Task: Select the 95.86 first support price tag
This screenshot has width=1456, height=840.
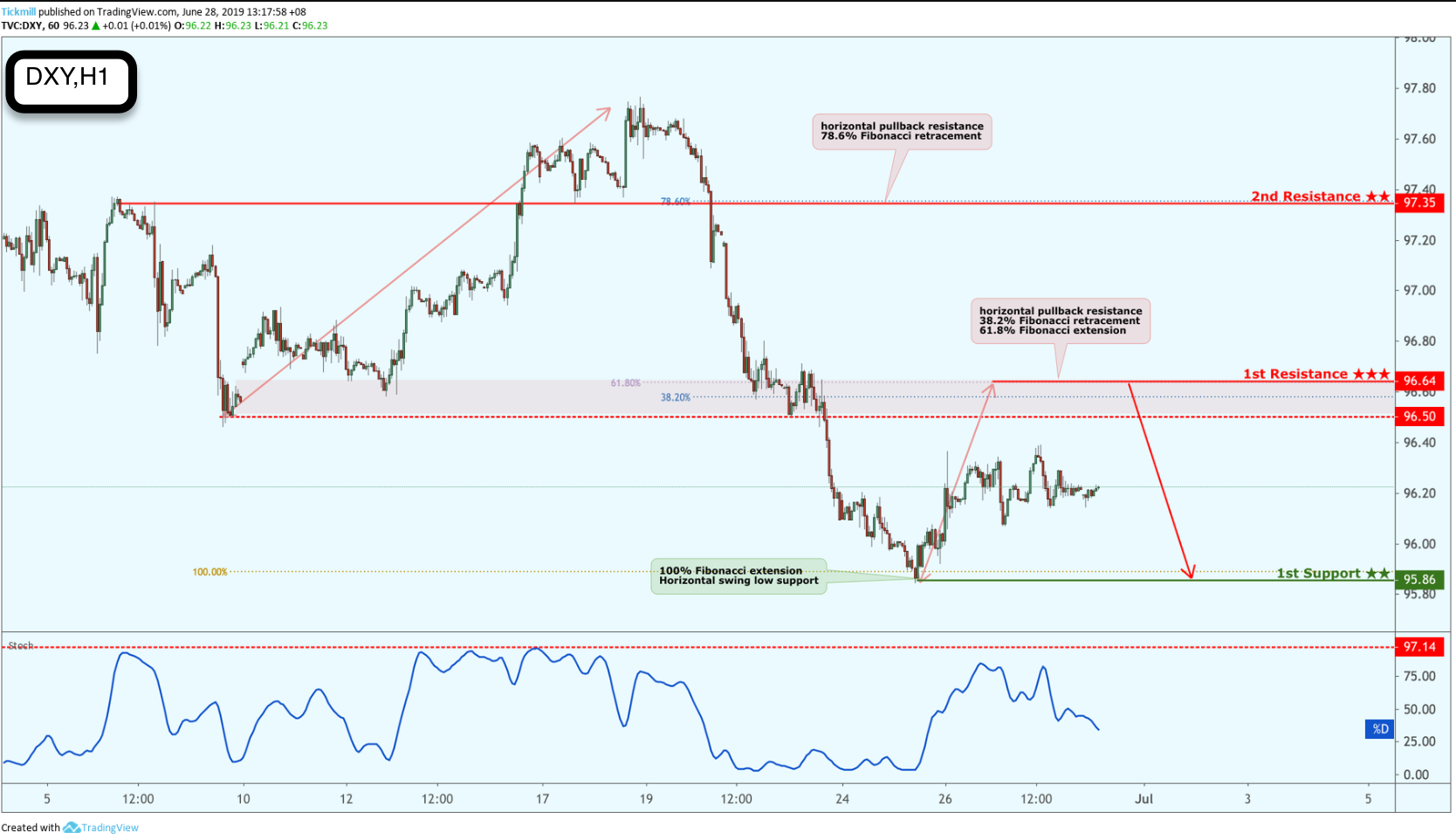Action: pos(1420,580)
